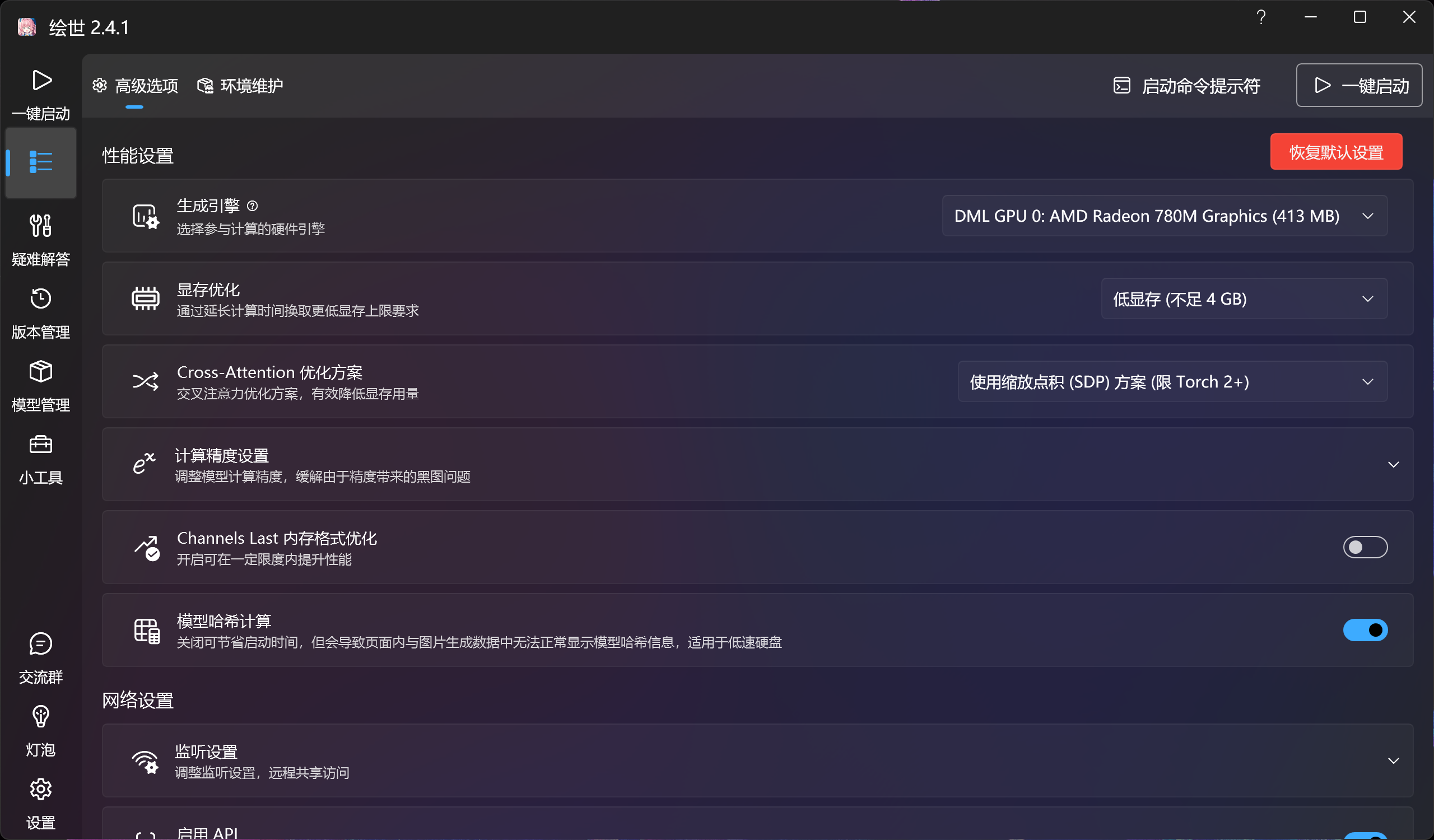Enable Channels Last 内存格式优化 toggle
The image size is (1434, 840).
[1365, 547]
